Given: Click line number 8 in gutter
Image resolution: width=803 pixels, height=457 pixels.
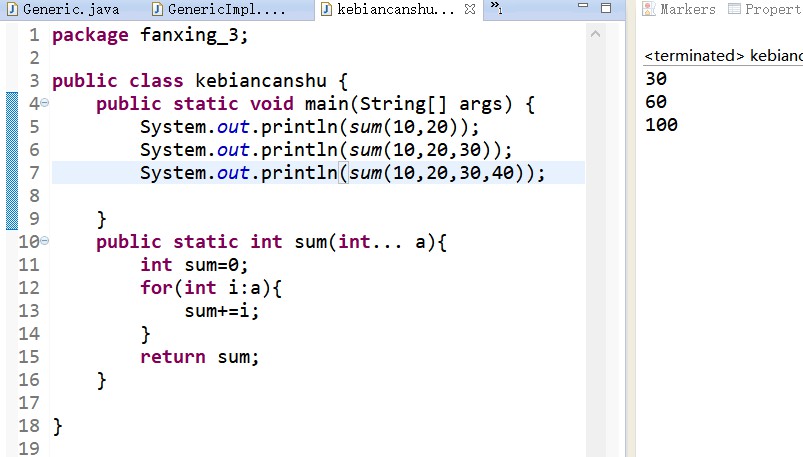Looking at the screenshot, I should (34, 196).
